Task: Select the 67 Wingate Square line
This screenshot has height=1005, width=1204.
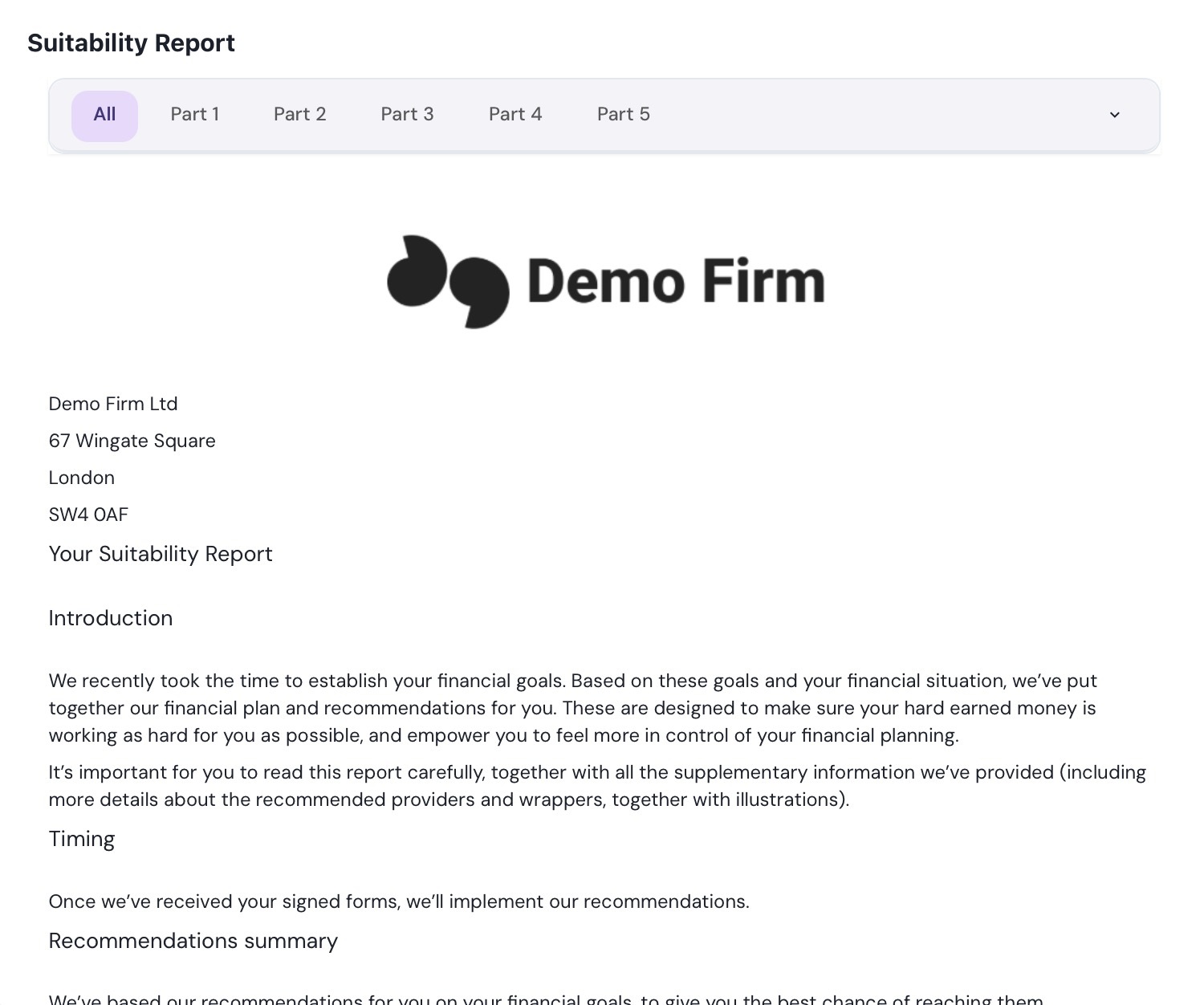Action: coord(132,441)
